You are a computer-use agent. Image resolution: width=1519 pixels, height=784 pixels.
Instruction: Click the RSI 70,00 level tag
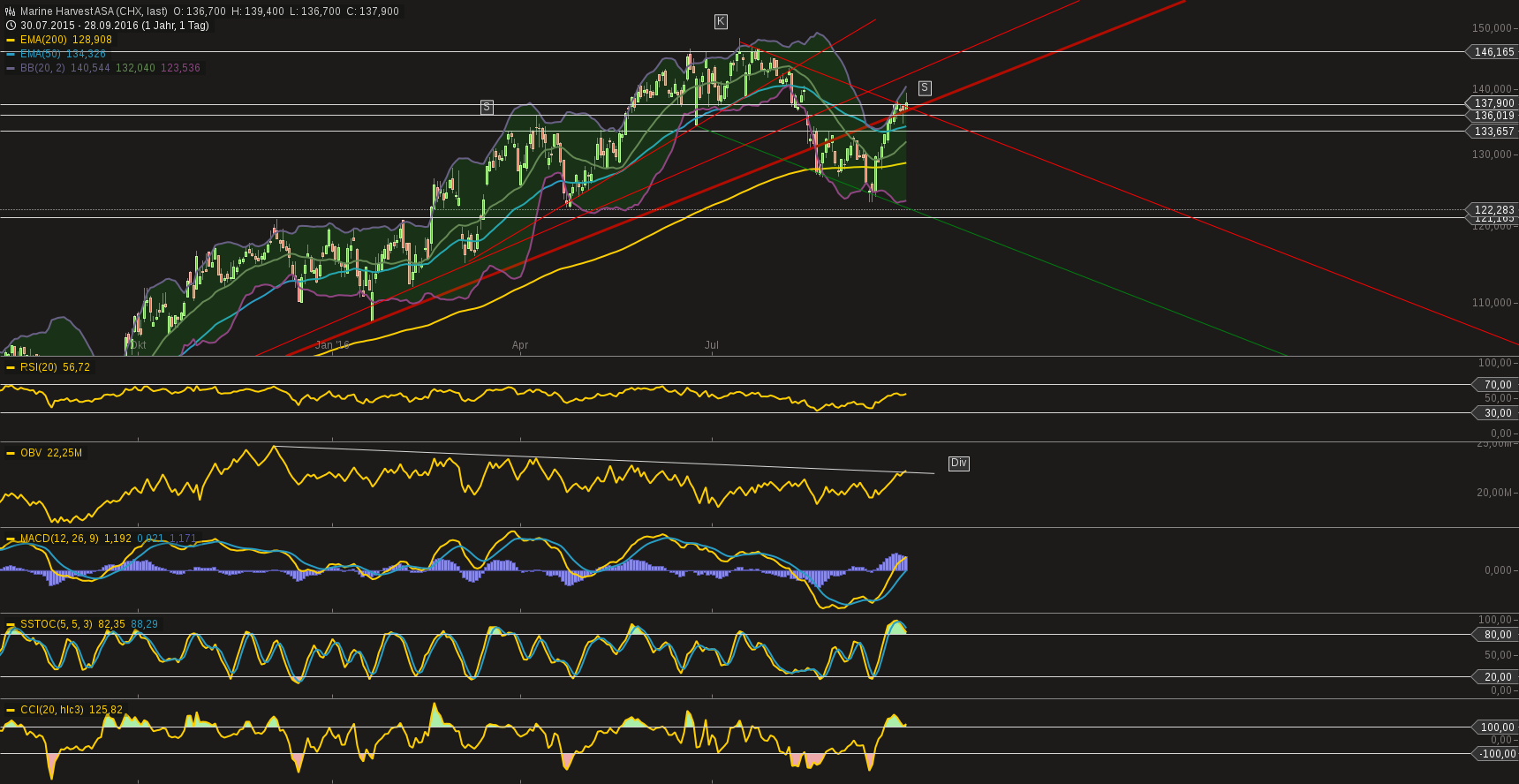point(1496,385)
